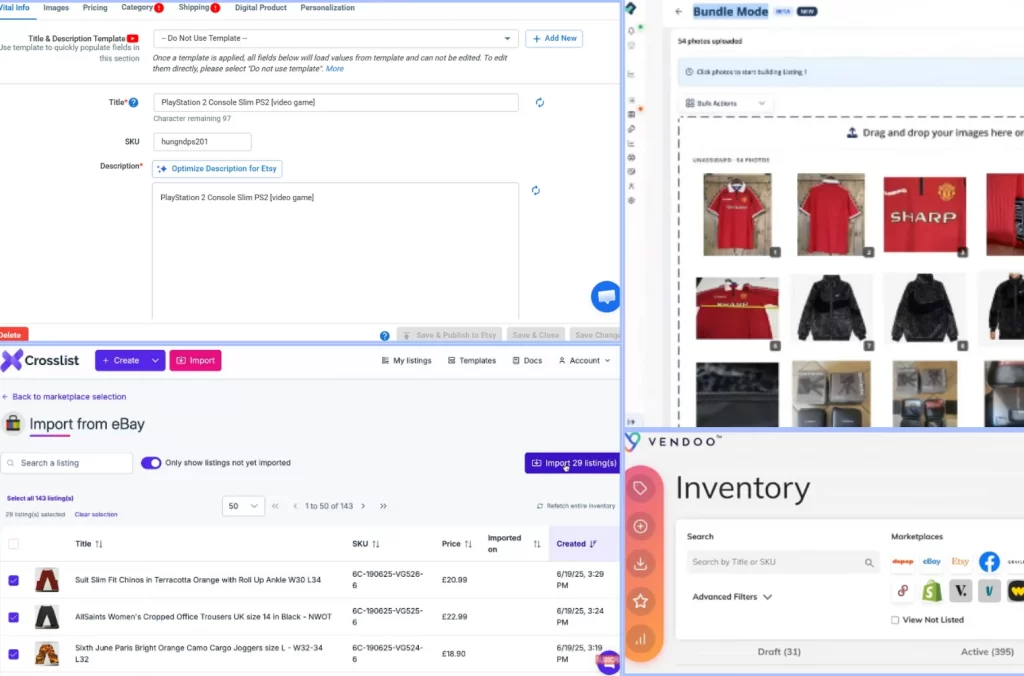This screenshot has height=676, width=1024.
Task: Uncheck Sixth June Paris Cargo Joggers checkbox
Action: pyautogui.click(x=14, y=654)
